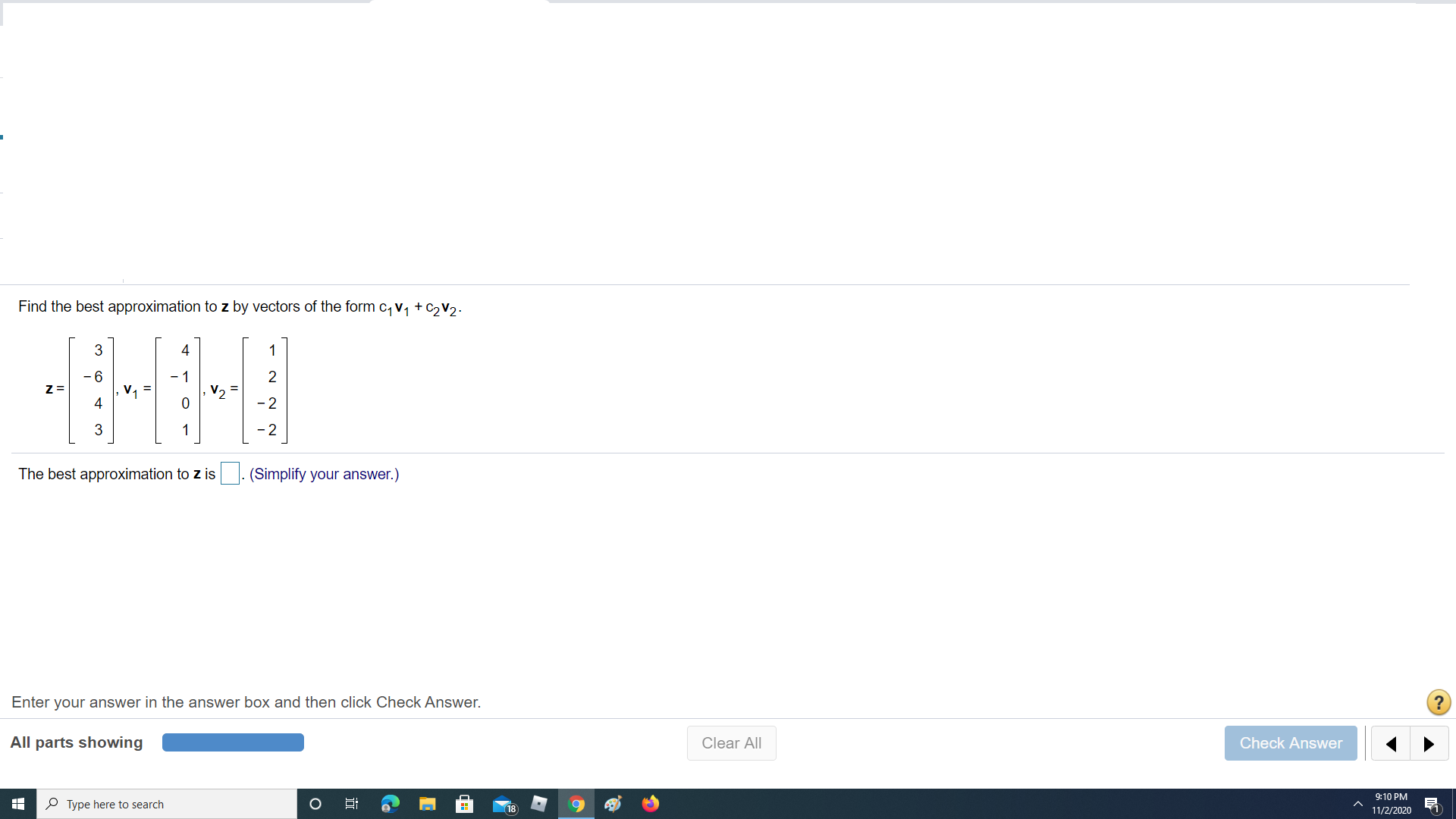Expand the system tray hidden icons chevron
1456x819 pixels.
pyautogui.click(x=1357, y=804)
